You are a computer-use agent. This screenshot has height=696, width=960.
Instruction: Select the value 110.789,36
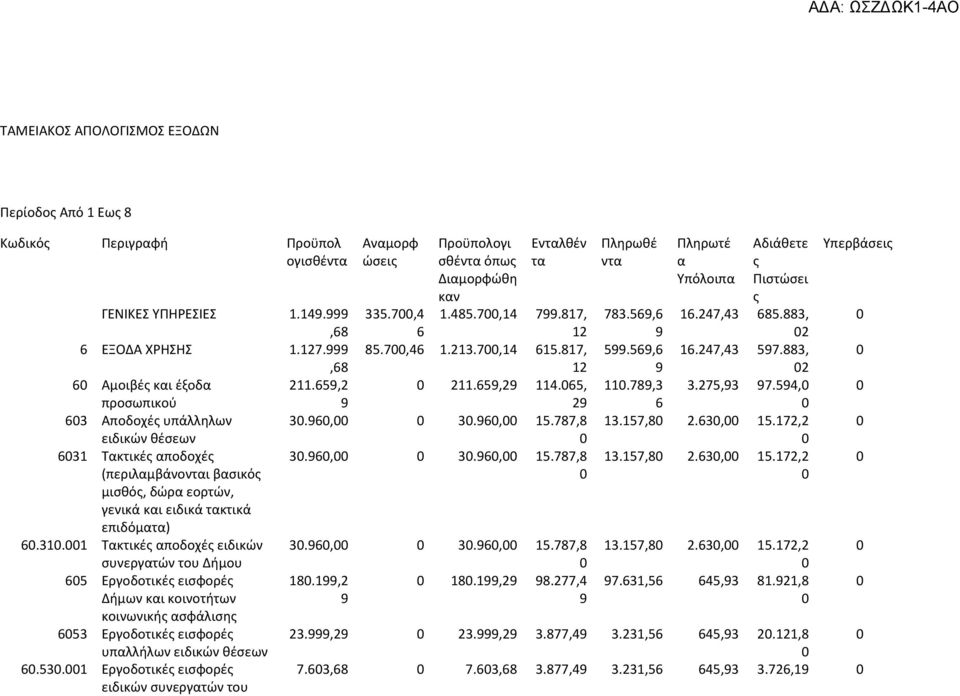(633, 394)
